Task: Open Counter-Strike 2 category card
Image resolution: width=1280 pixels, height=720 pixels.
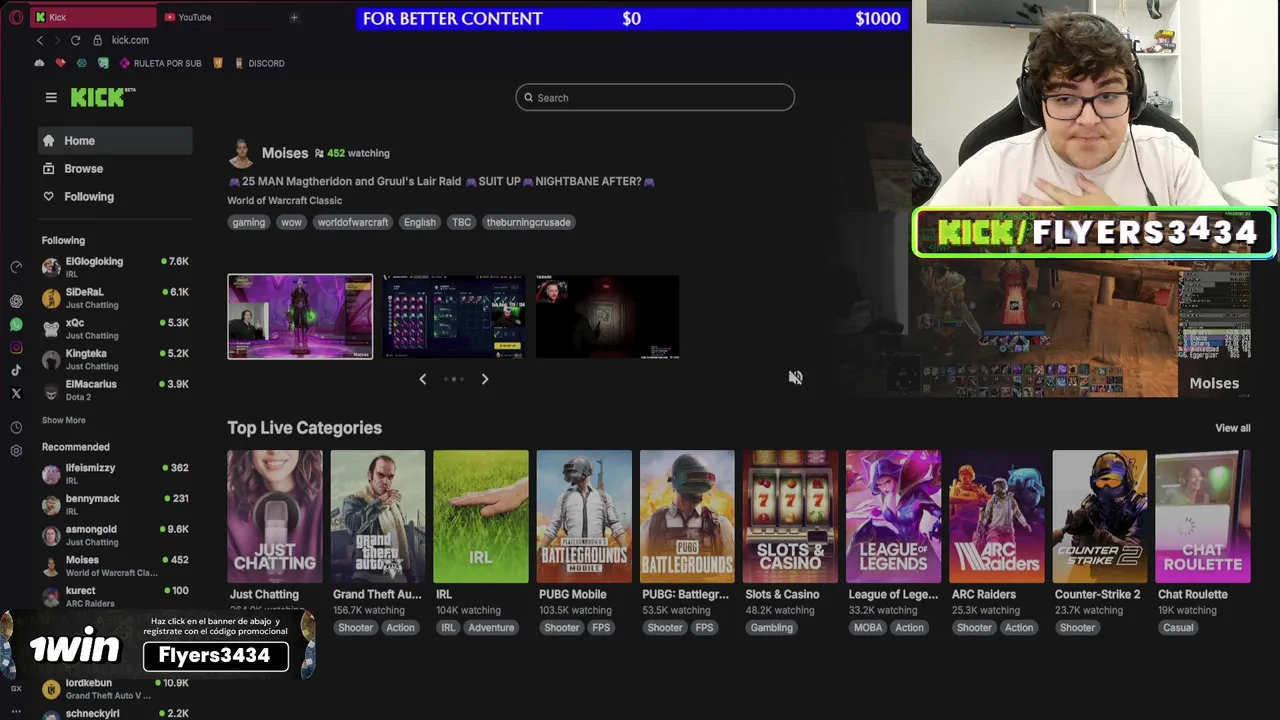Action: pyautogui.click(x=1100, y=516)
